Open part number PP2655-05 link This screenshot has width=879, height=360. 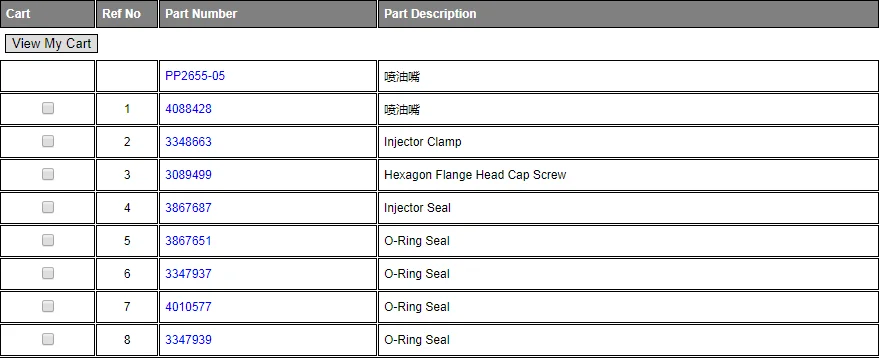[195, 76]
